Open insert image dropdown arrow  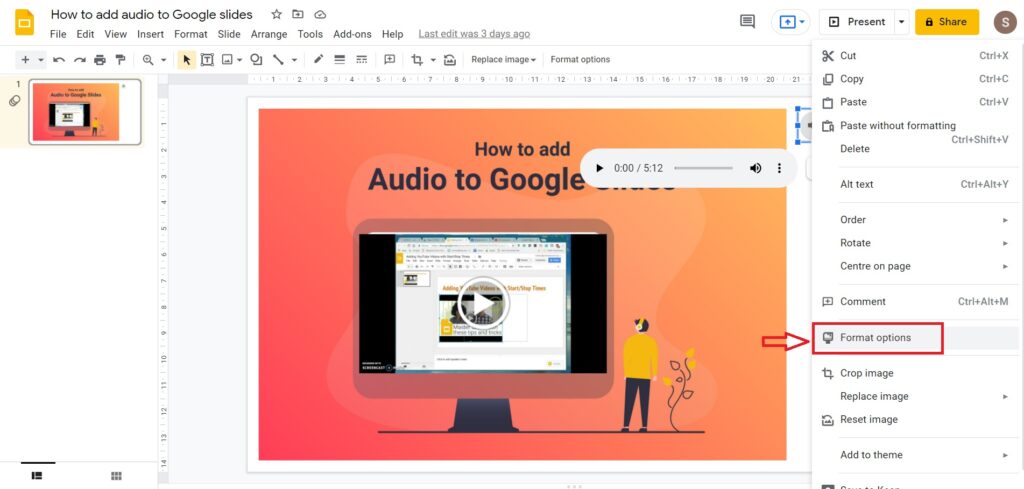(x=240, y=59)
